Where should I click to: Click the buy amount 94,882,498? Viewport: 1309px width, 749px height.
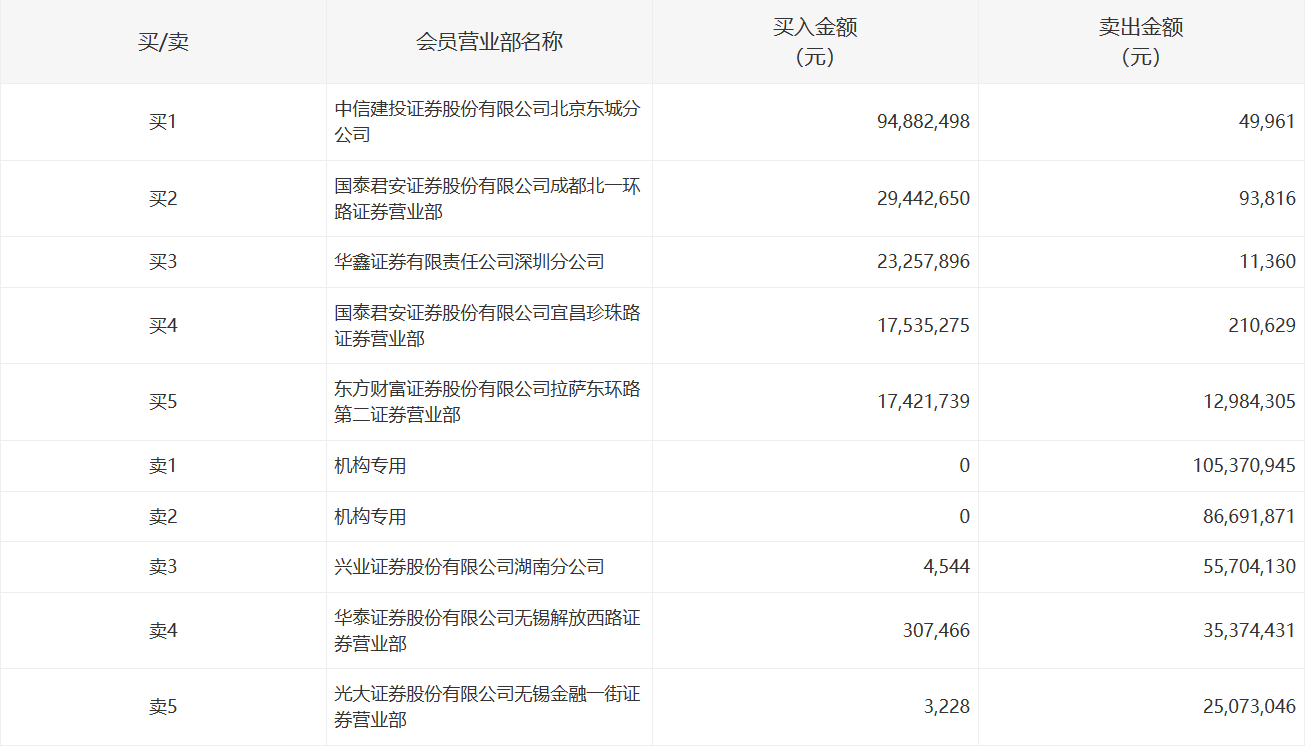tap(922, 122)
